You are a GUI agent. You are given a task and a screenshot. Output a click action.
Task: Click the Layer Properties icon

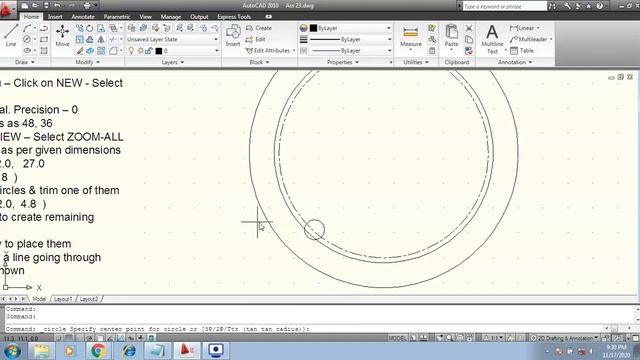pos(132,28)
